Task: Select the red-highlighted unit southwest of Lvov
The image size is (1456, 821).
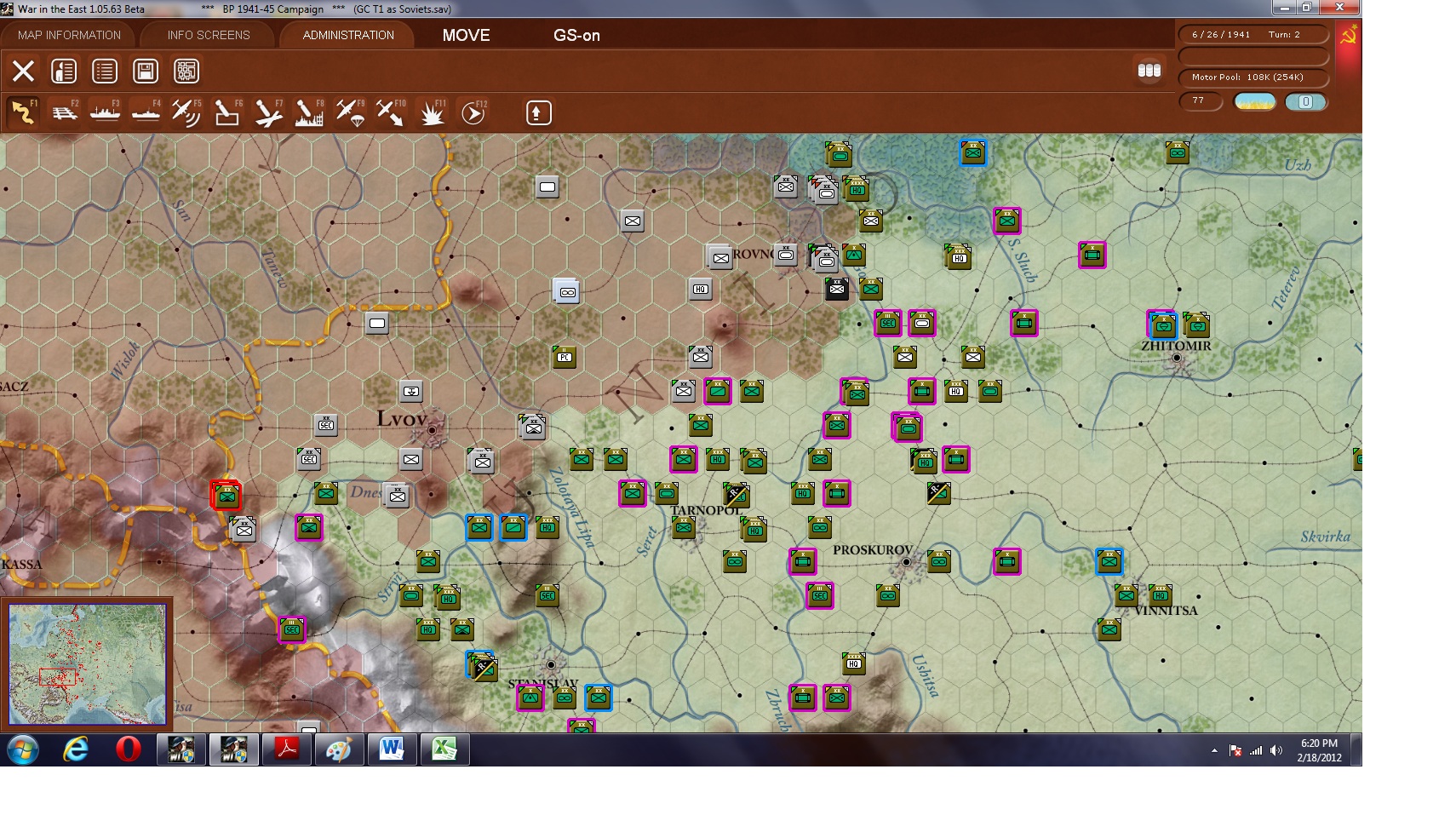Action: pyautogui.click(x=226, y=495)
